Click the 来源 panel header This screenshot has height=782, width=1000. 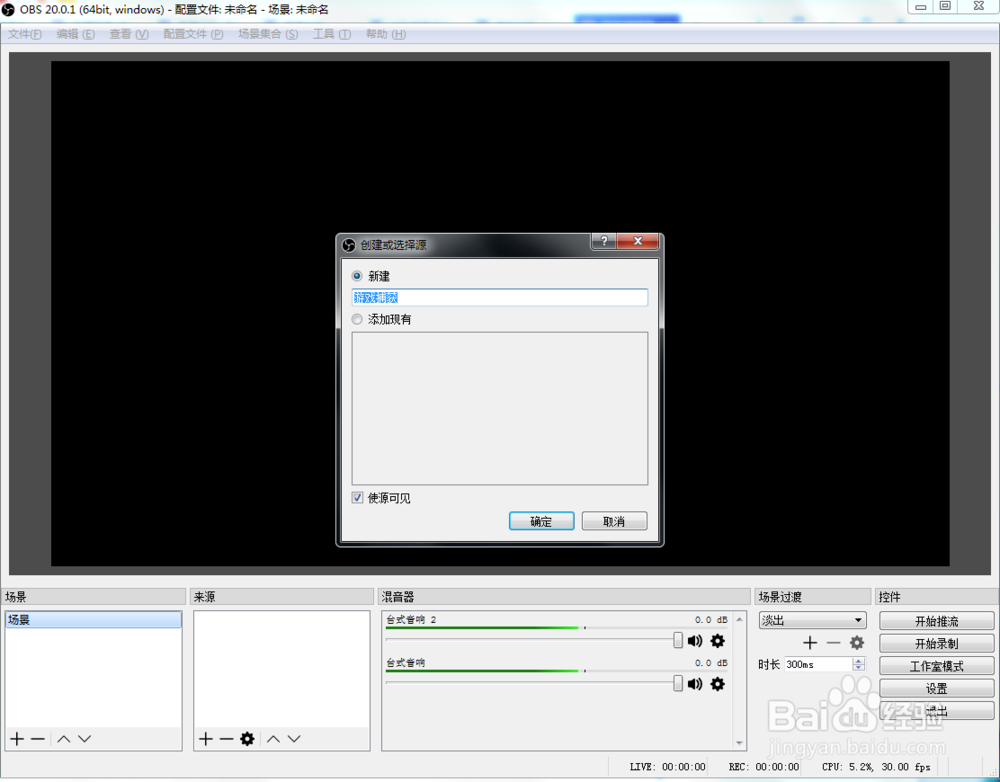(x=282, y=596)
